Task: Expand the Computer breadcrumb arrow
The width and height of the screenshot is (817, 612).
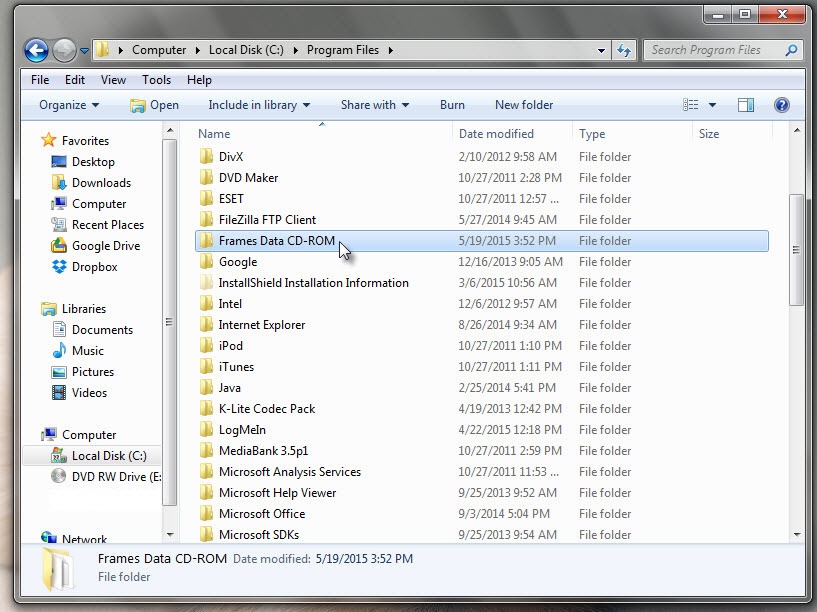Action: 197,51
